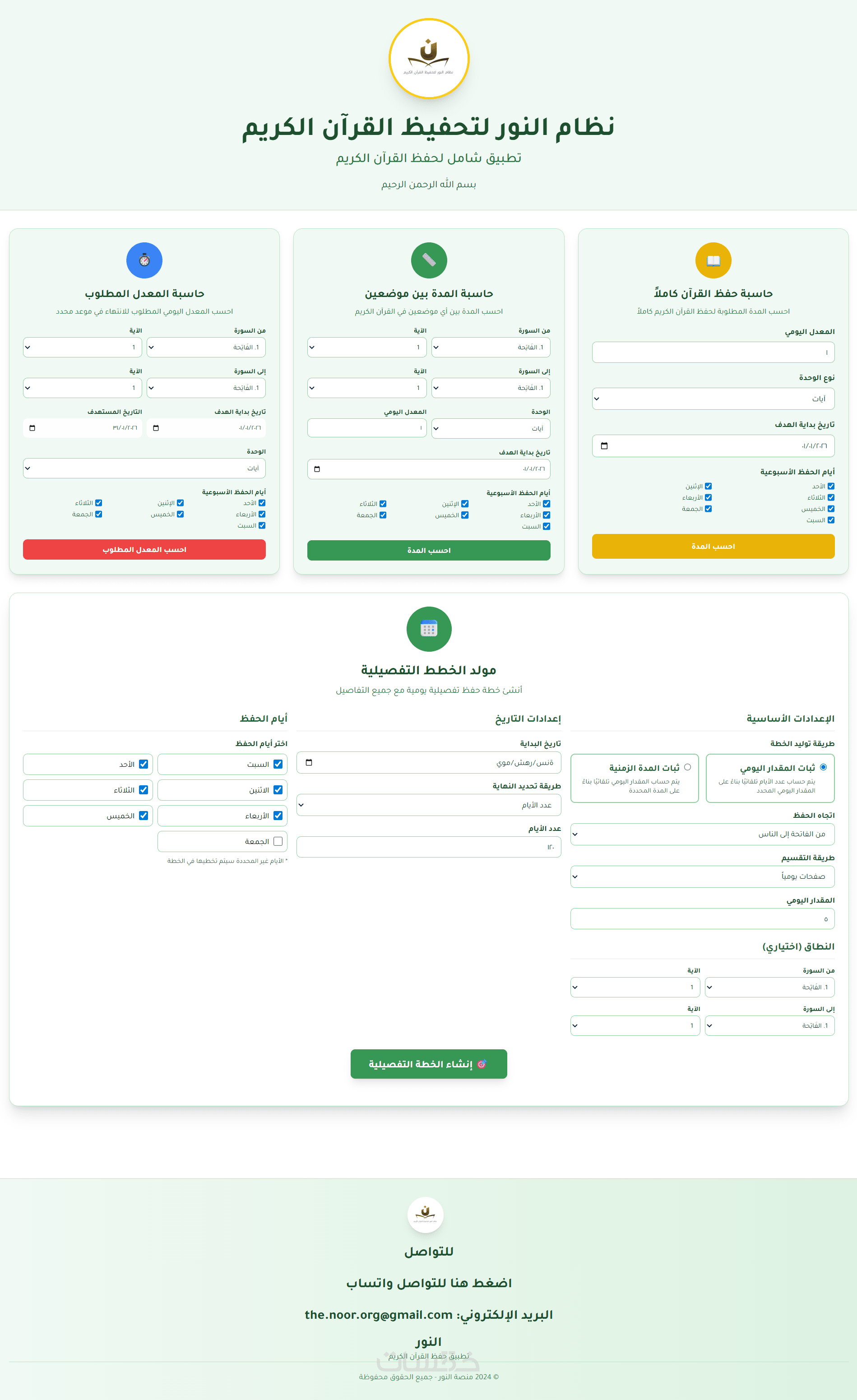This screenshot has height=1400, width=857.
Task: Click the blue stopwatch icon above حاسبة المعدل المطلوب
Action: click(144, 260)
